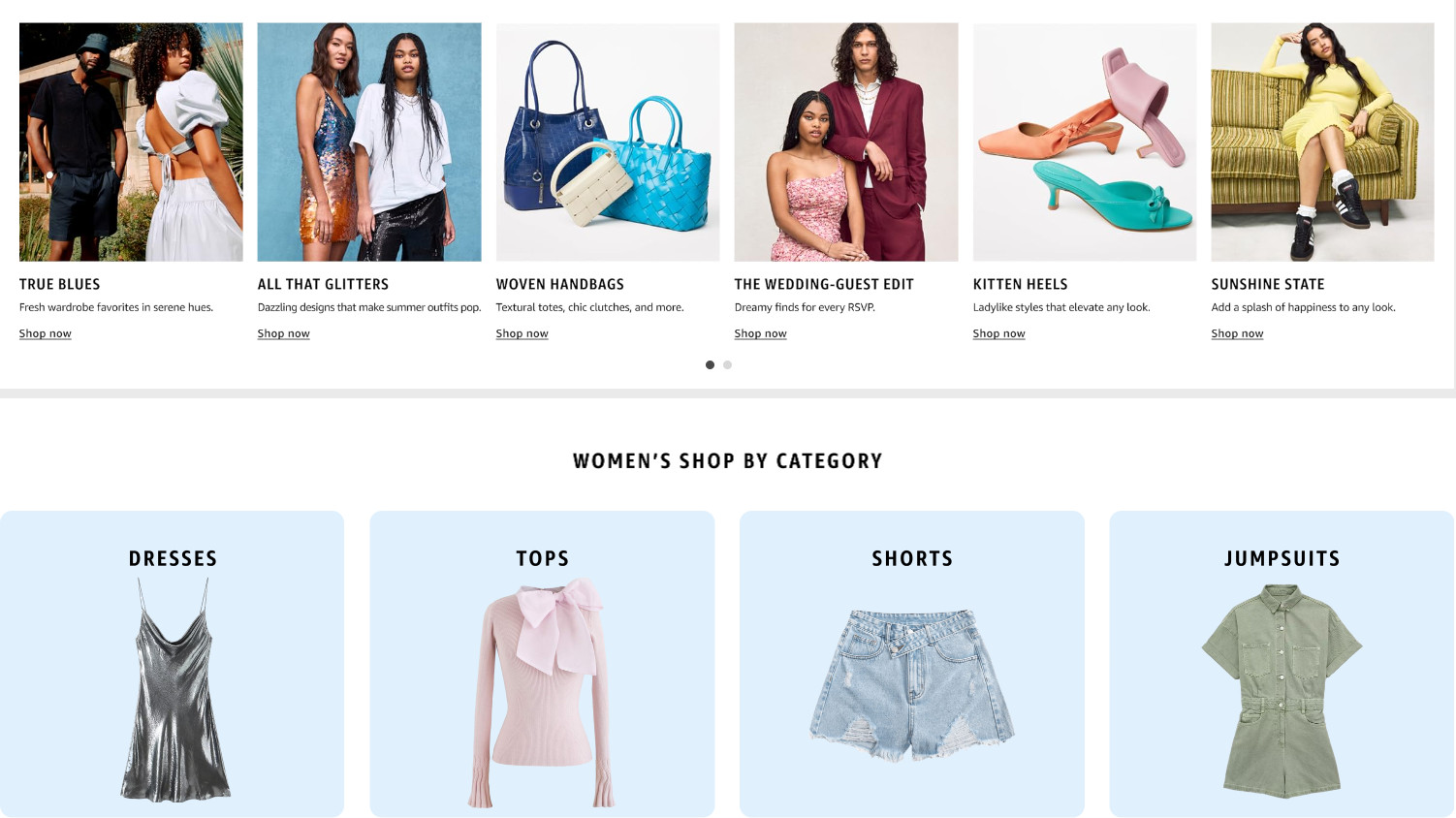This screenshot has width=1456, height=818.
Task: Select the Shorts category card
Action: coord(912,664)
